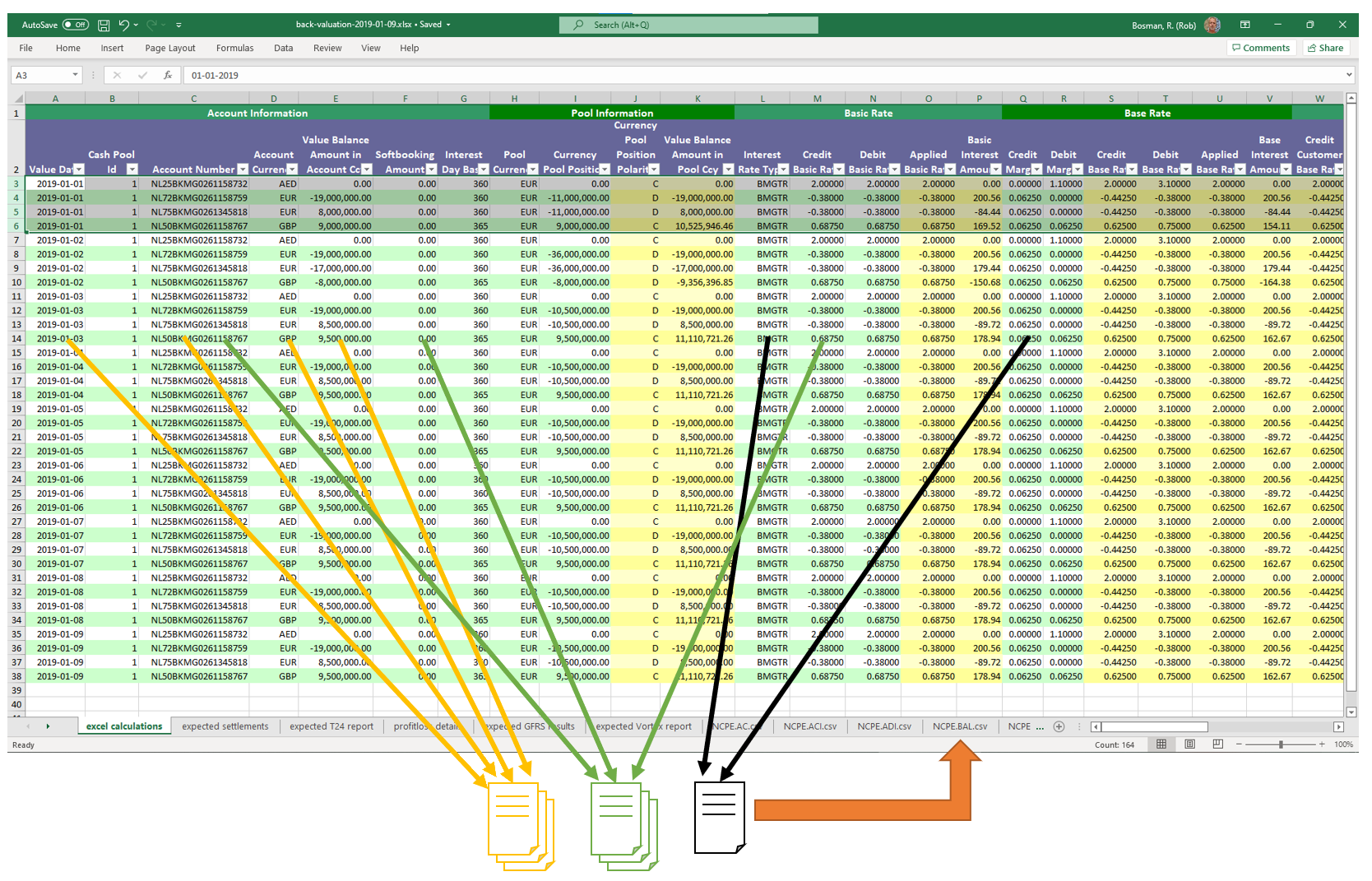Image resolution: width=1372 pixels, height=881 pixels.
Task: Select column header C
Action: (194, 99)
